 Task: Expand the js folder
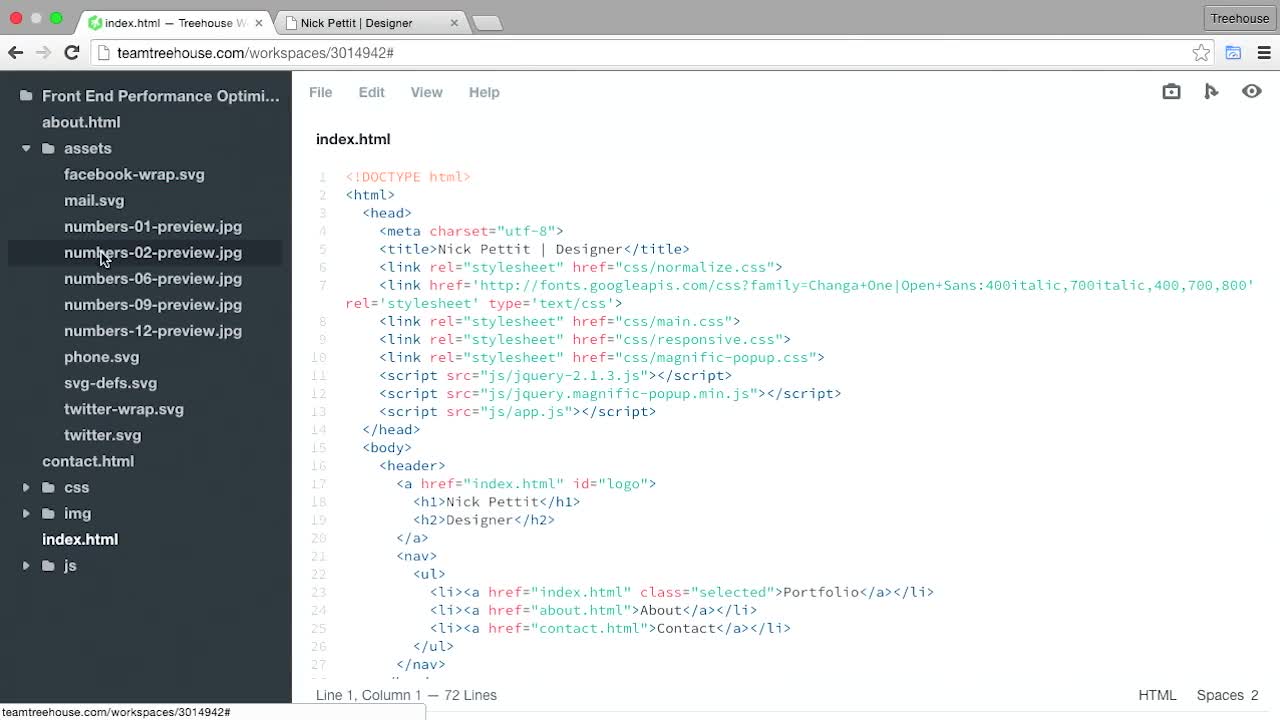click(x=25, y=565)
